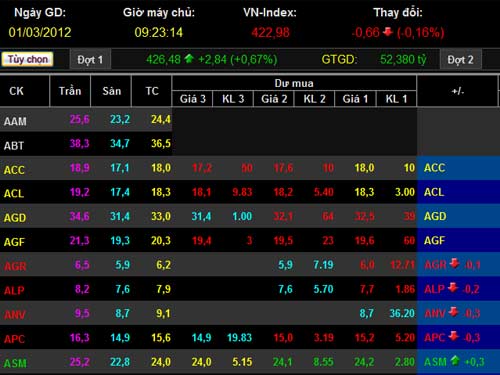Image resolution: width=500 pixels, height=375 pixels.
Task: Click the red down arrow next to -0,66
Action: click(x=387, y=32)
